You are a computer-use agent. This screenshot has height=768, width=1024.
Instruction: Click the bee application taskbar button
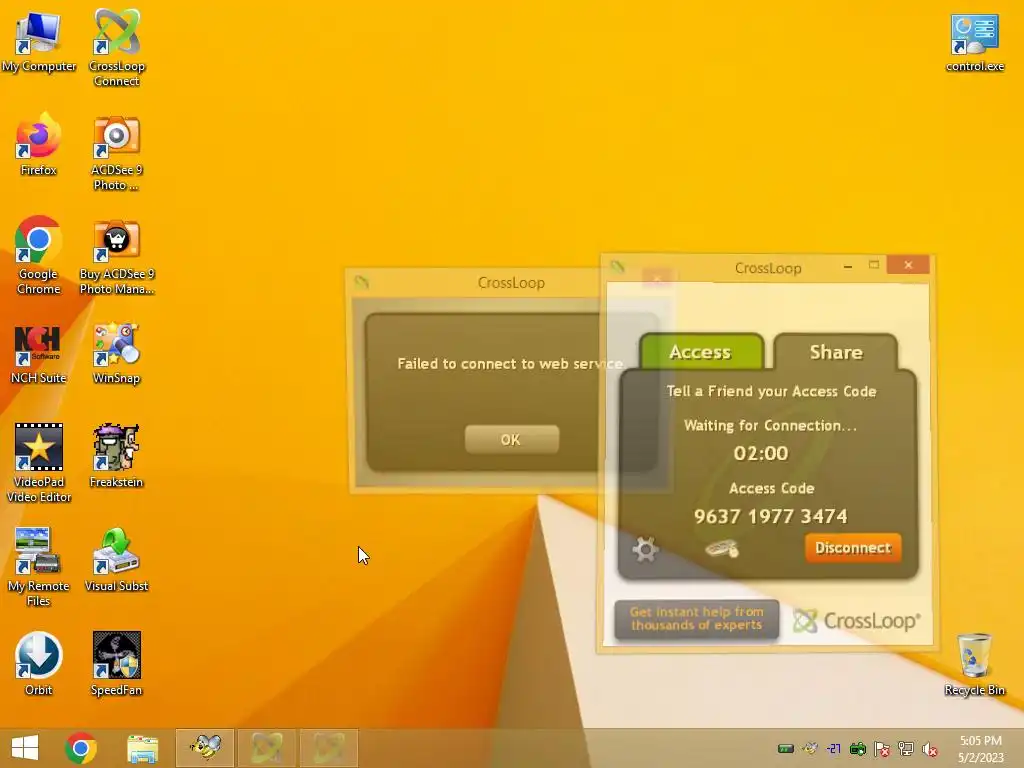point(205,748)
